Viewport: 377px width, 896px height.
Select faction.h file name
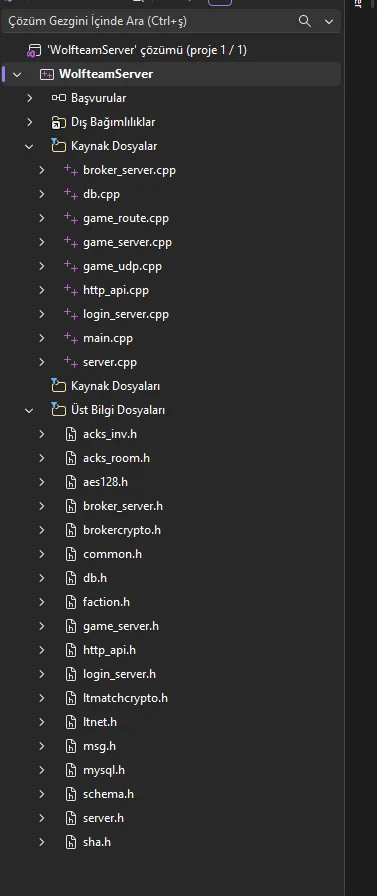coord(106,602)
